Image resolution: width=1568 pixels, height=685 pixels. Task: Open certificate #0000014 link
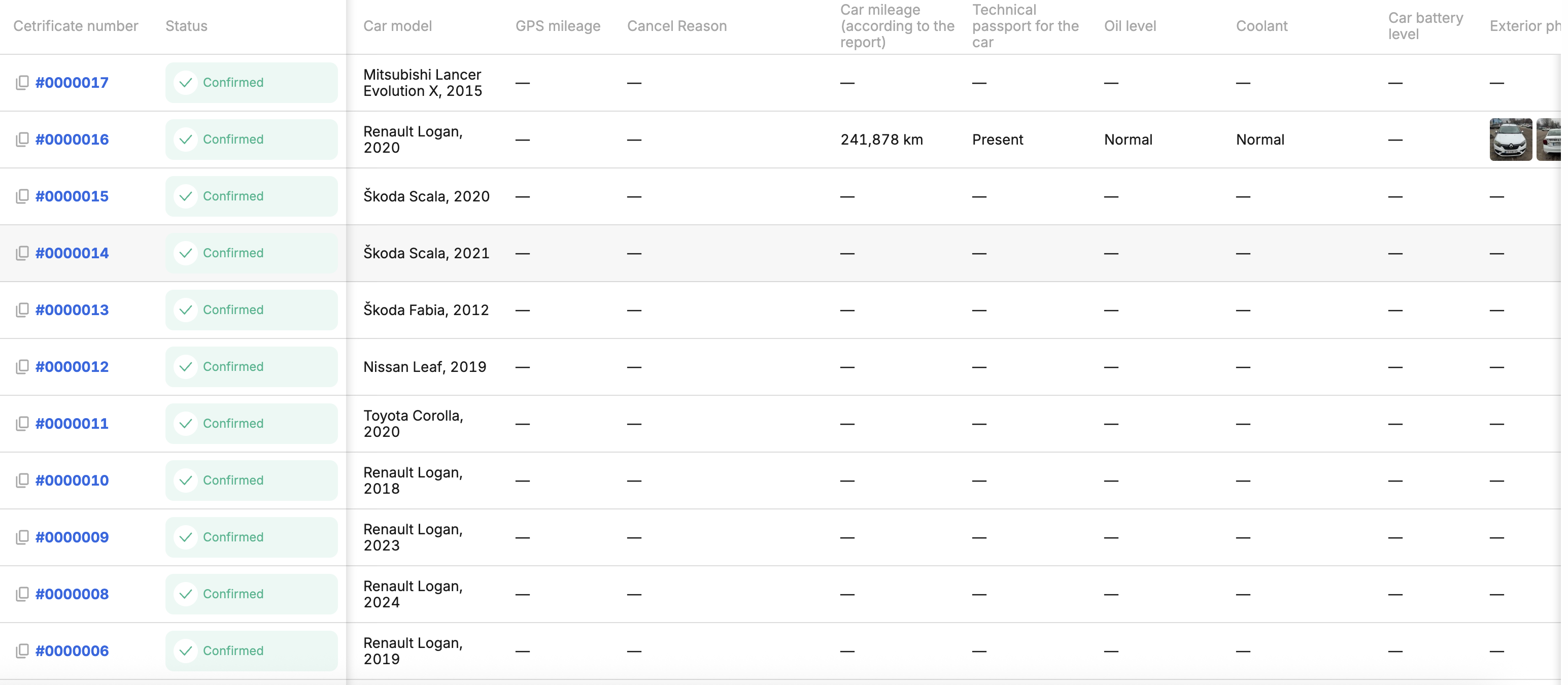coord(72,253)
